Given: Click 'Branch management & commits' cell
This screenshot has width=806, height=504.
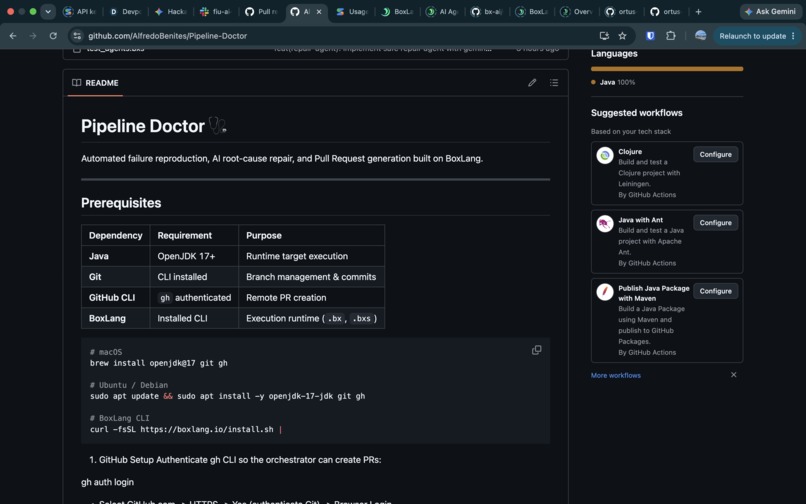Looking at the screenshot, I should click(x=311, y=277).
